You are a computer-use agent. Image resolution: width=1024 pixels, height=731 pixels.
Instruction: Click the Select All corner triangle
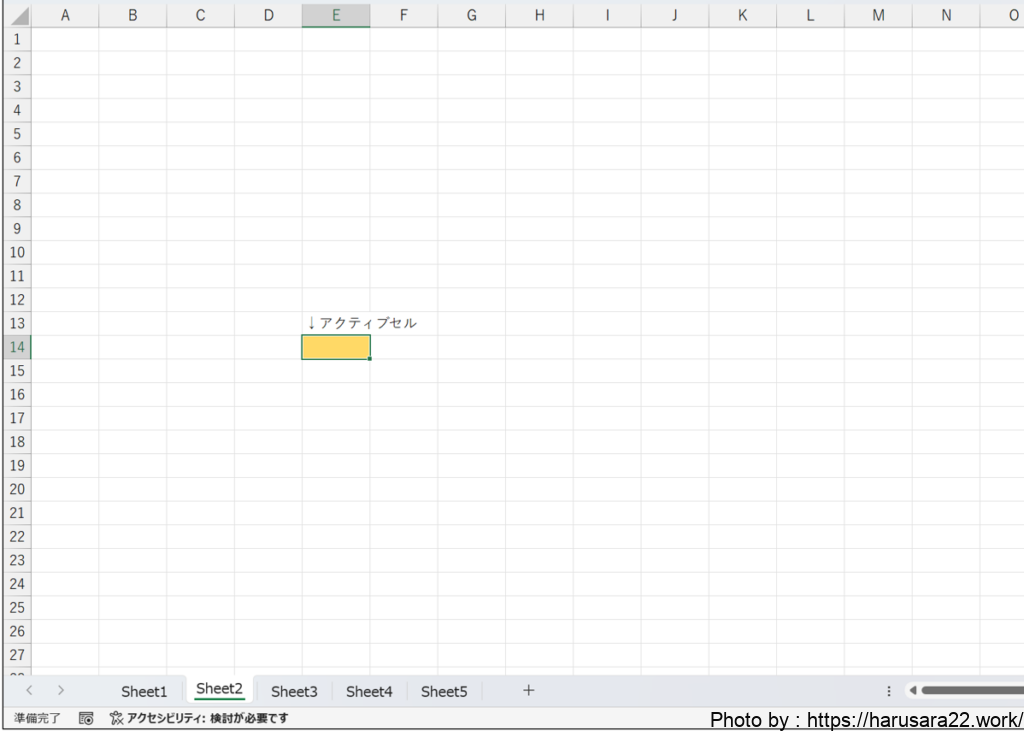(x=17, y=16)
